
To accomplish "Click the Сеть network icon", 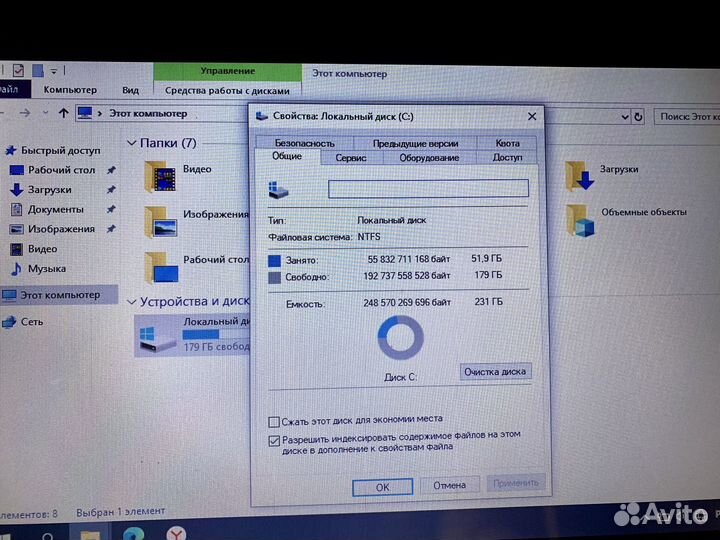I will pos(9,322).
